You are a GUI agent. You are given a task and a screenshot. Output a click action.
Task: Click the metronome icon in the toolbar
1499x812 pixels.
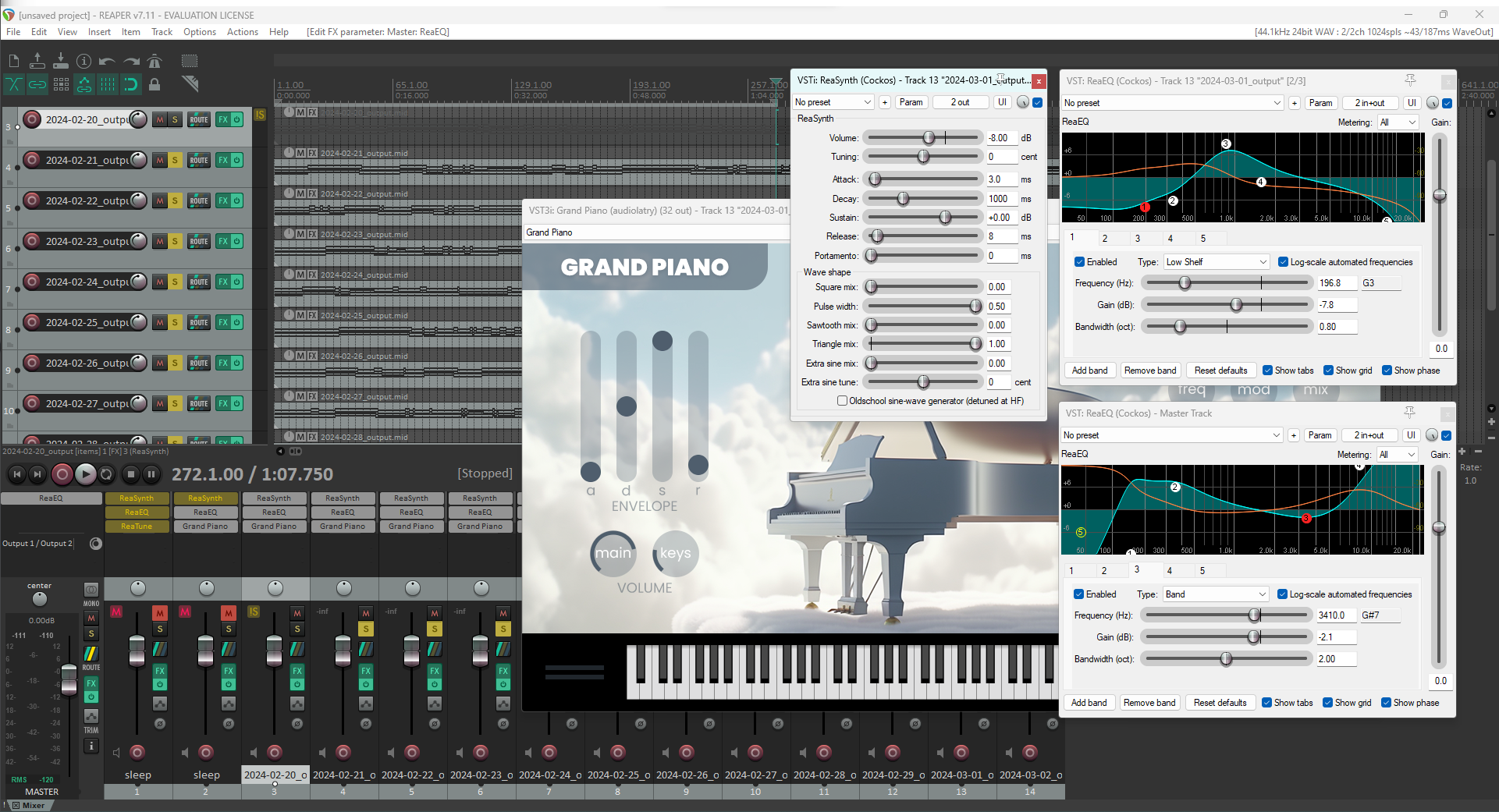pyautogui.click(x=155, y=61)
